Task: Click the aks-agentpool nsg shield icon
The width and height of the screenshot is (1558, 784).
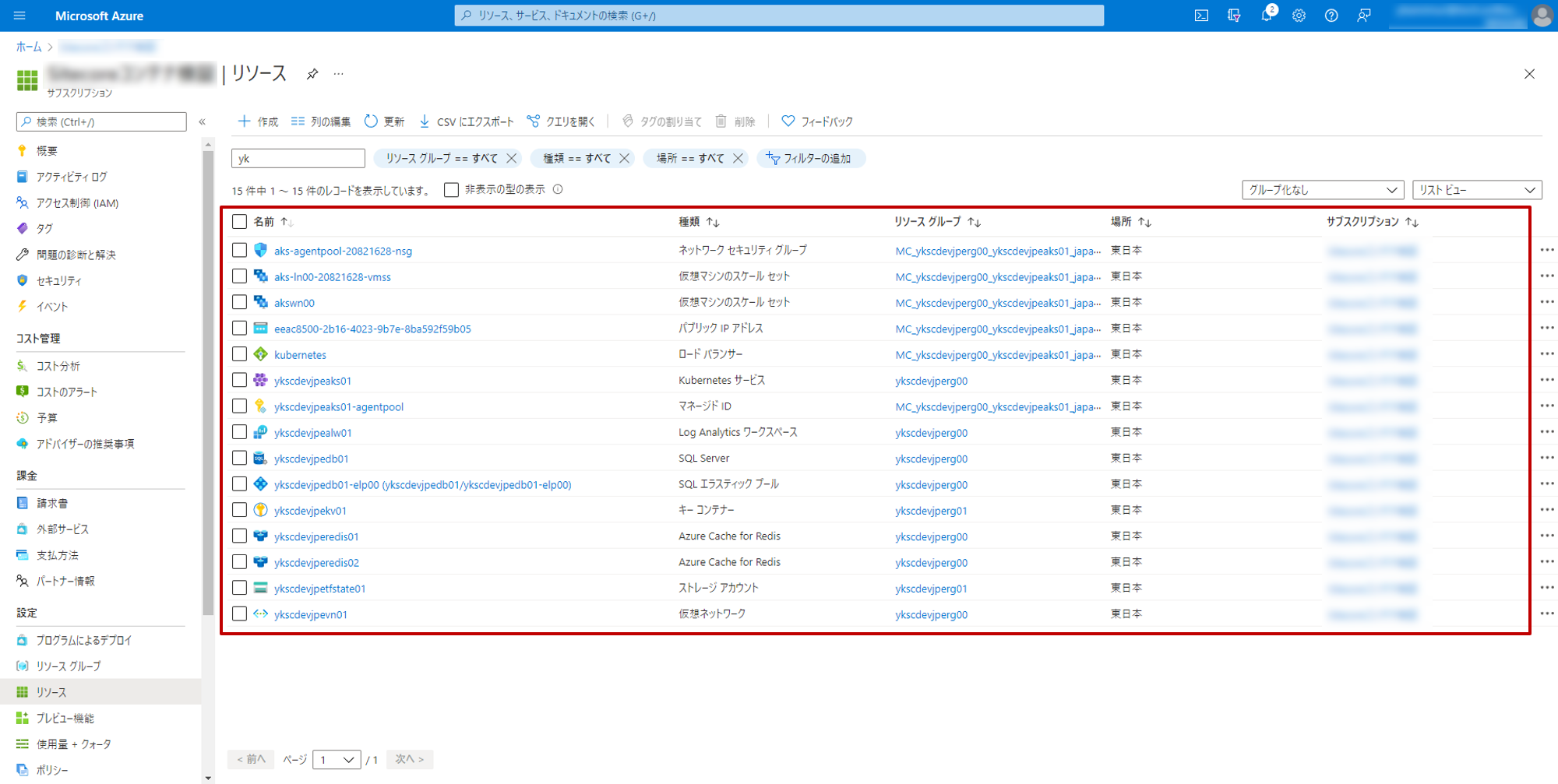Action: (x=261, y=251)
